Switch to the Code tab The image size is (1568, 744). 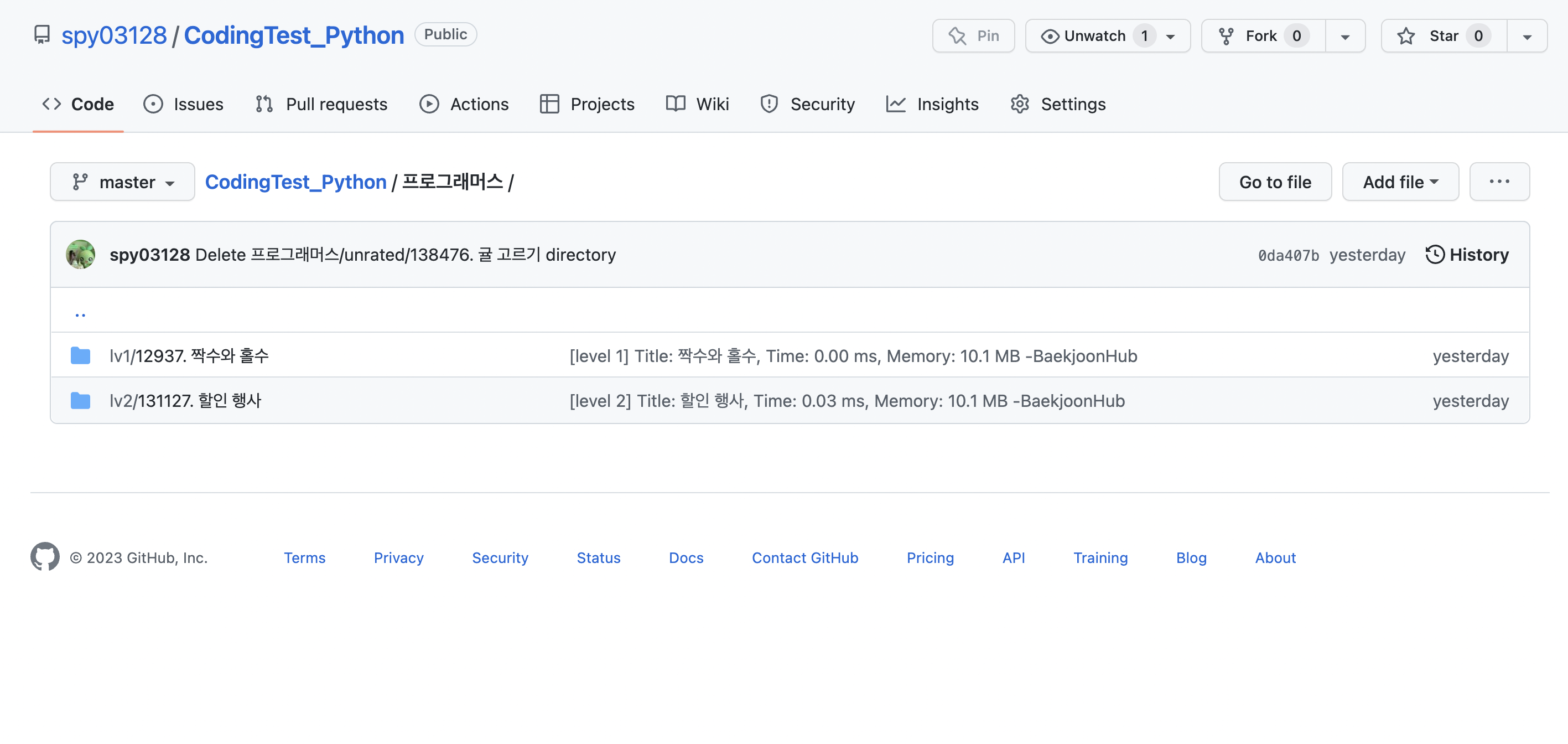pyautogui.click(x=78, y=104)
